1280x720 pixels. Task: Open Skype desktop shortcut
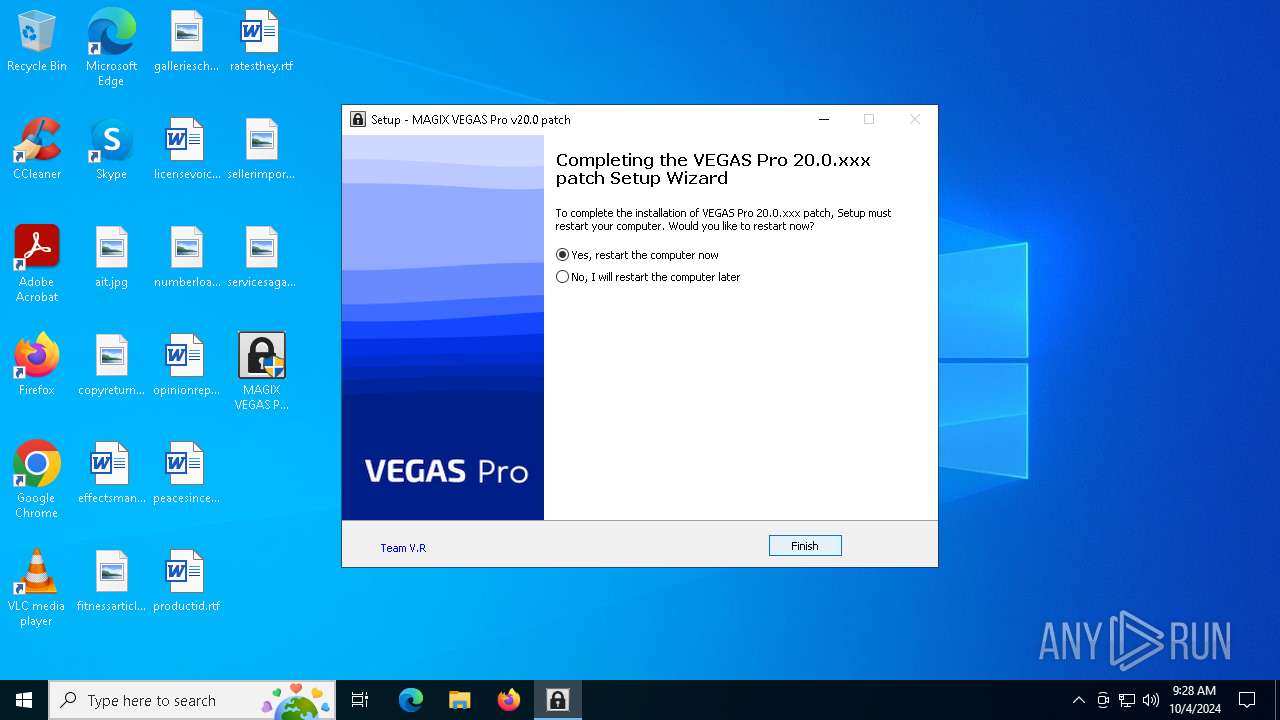coord(111,150)
